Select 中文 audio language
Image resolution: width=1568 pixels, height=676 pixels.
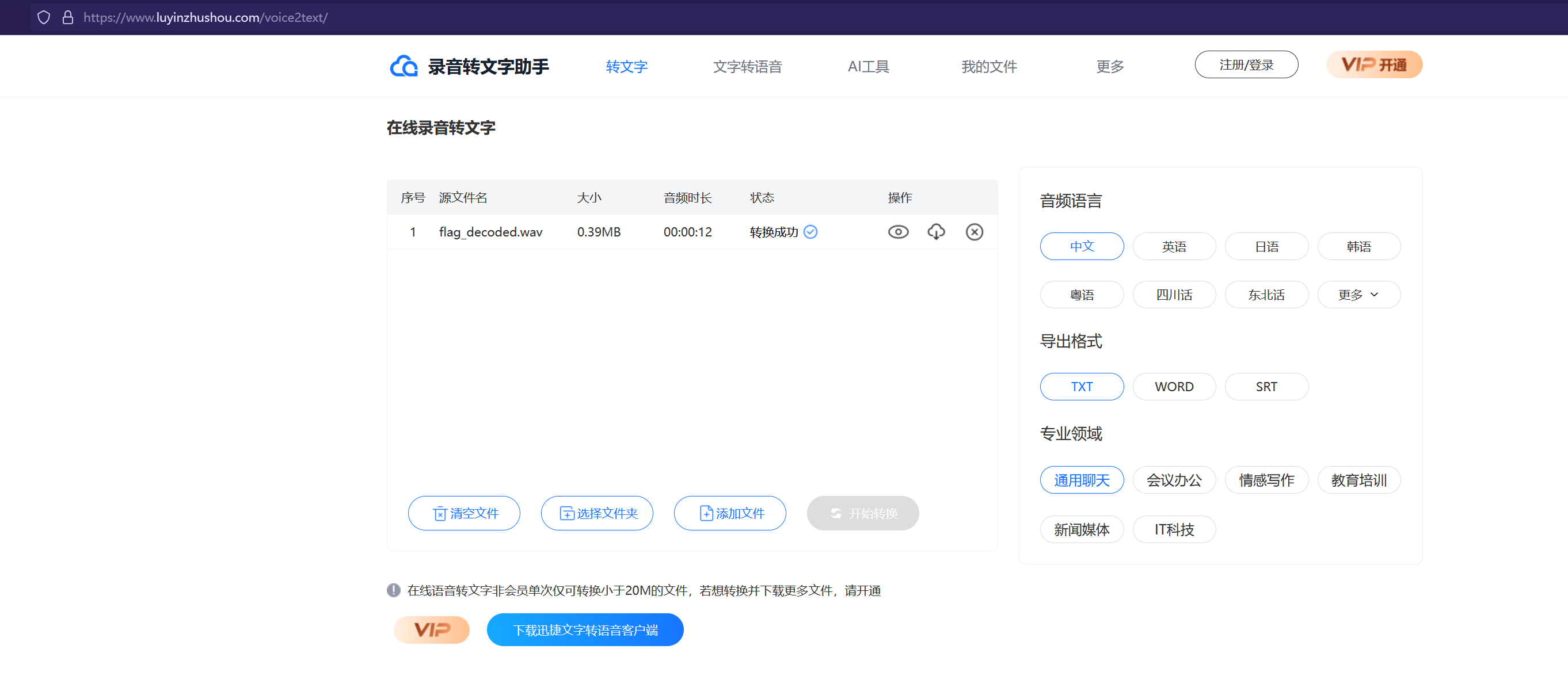pos(1082,246)
